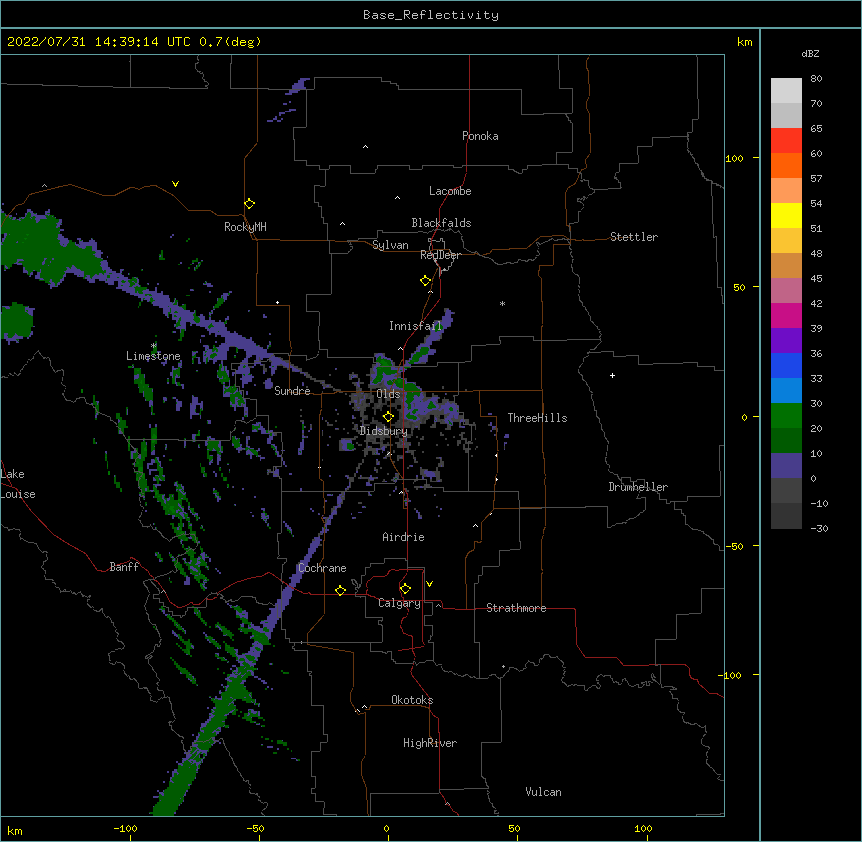
Task: Click the Strathmore city label
Action: (x=516, y=608)
